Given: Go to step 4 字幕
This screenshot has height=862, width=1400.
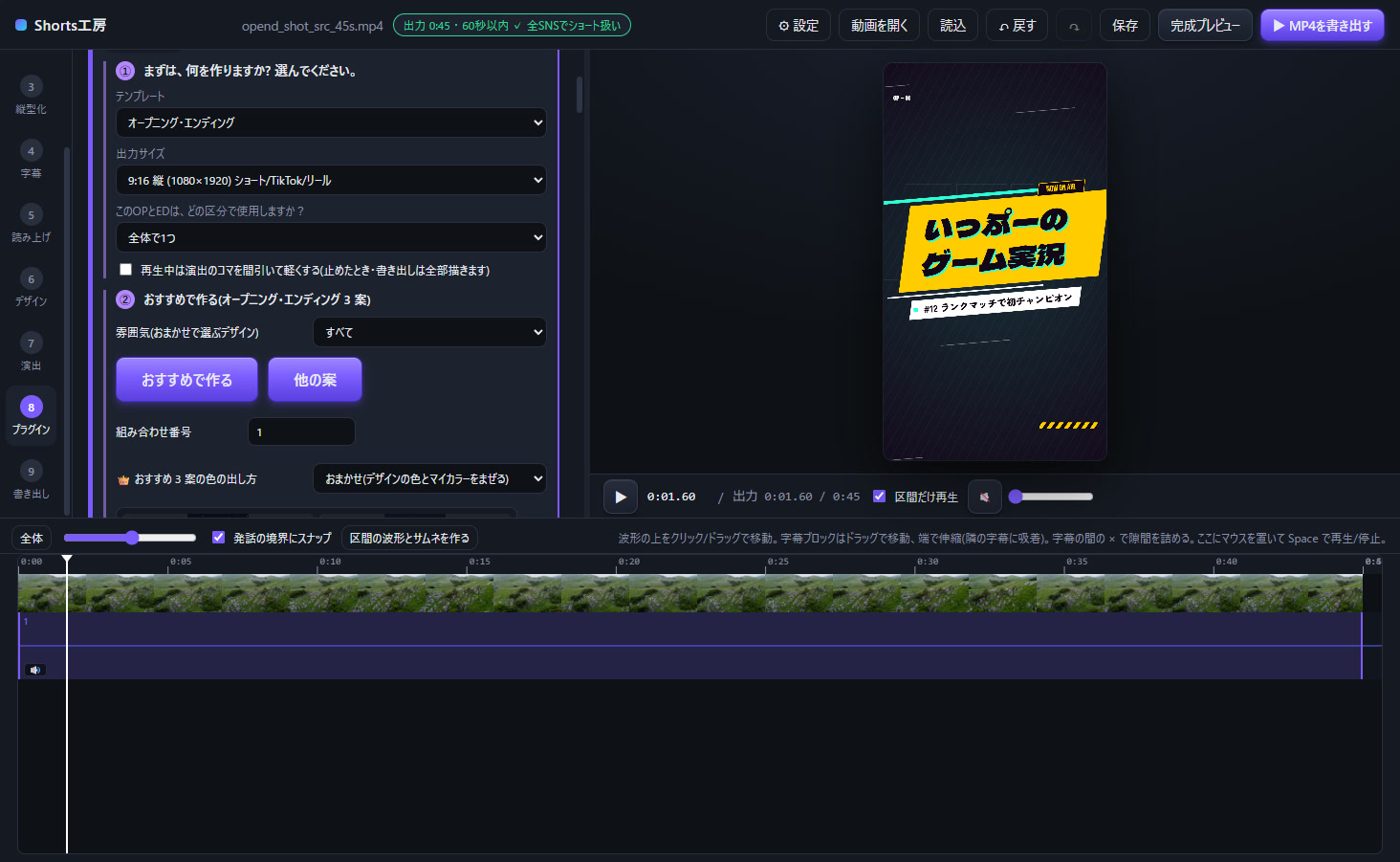Looking at the screenshot, I should 31,160.
